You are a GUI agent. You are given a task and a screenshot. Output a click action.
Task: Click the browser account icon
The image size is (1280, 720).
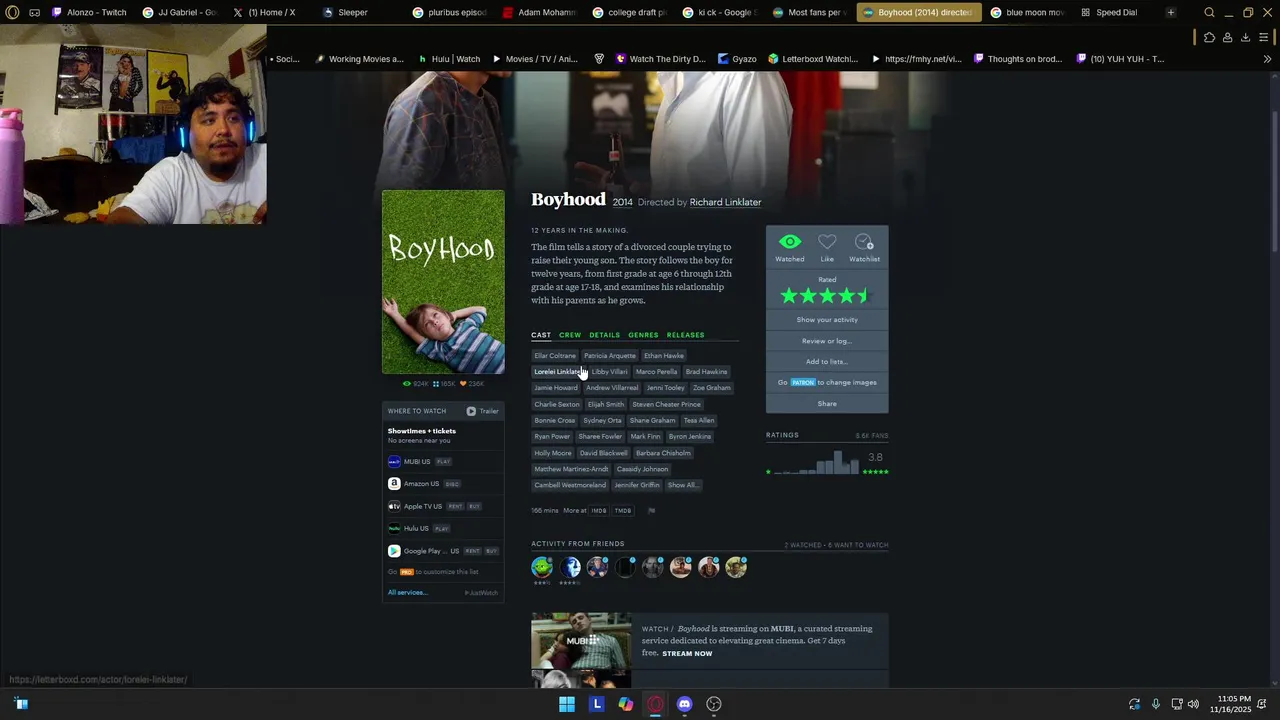(x=1227, y=38)
